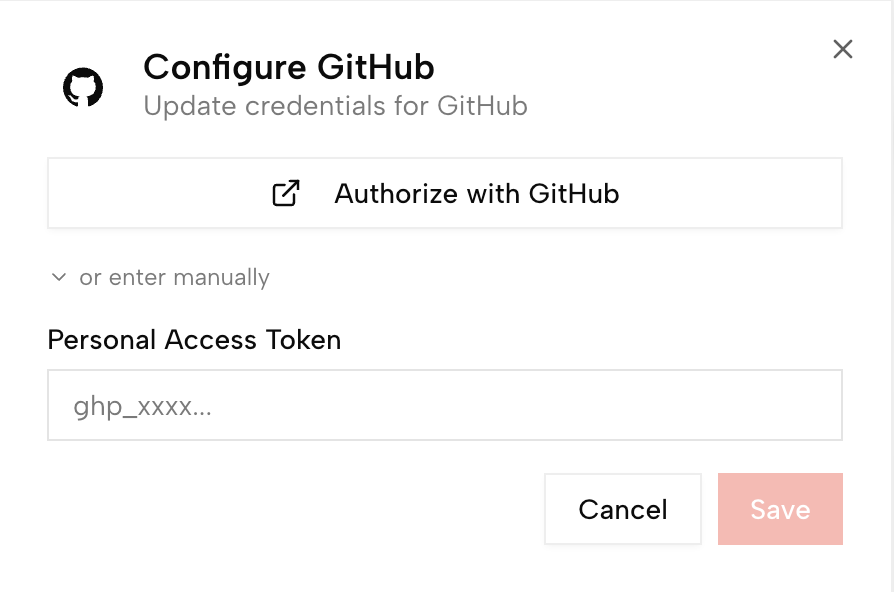Click the "Update credentials for GitHub" subtitle
Image resolution: width=894 pixels, height=592 pixels.
(x=335, y=105)
